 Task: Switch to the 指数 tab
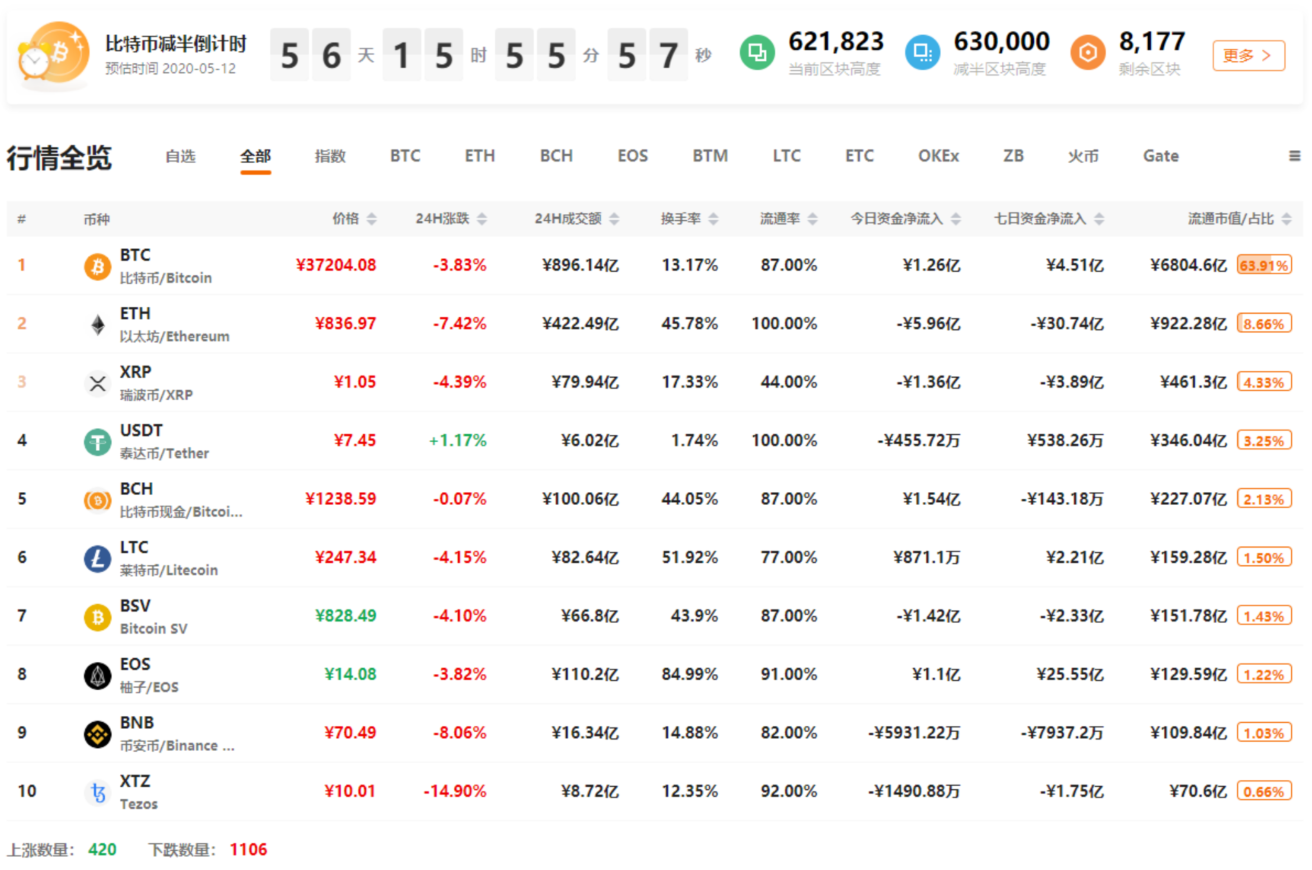pos(330,156)
